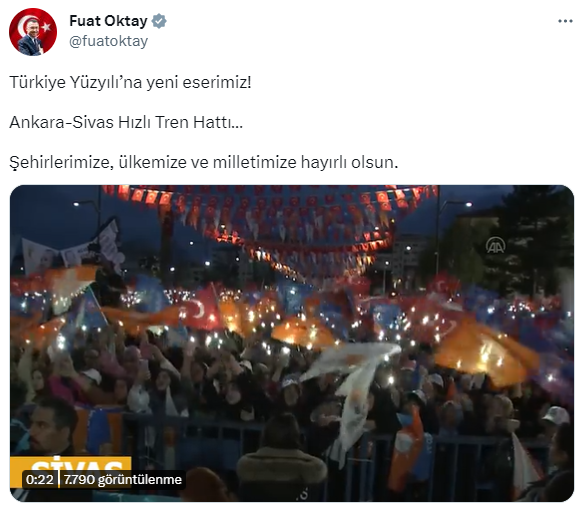The image size is (578, 512).
Task: Click the 0:22 video duration label
Action: [x=40, y=479]
